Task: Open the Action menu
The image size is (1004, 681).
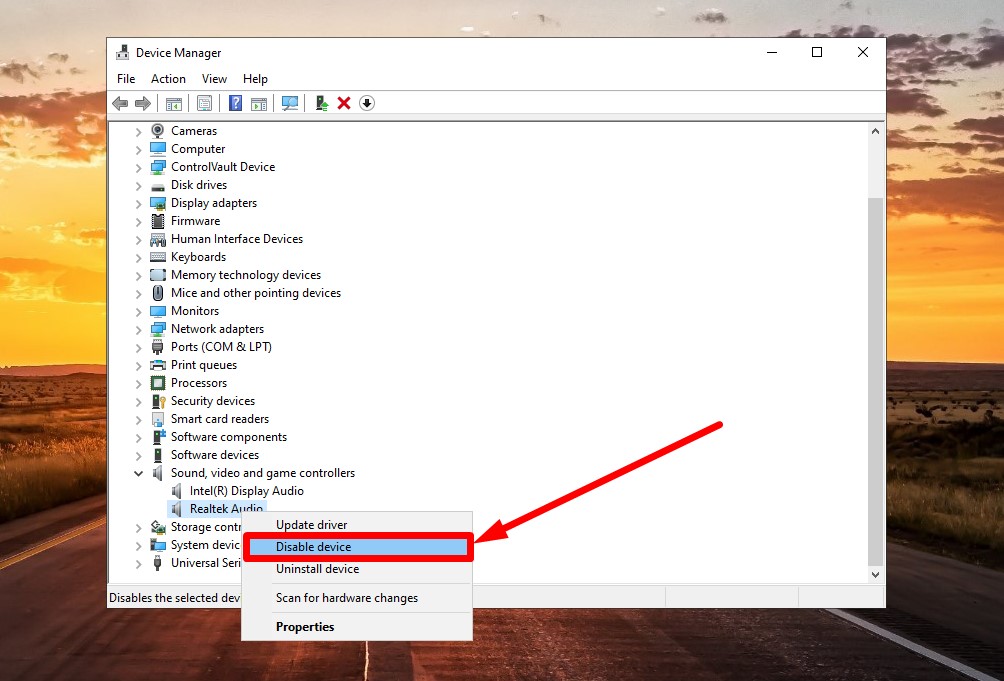Action: tap(168, 79)
